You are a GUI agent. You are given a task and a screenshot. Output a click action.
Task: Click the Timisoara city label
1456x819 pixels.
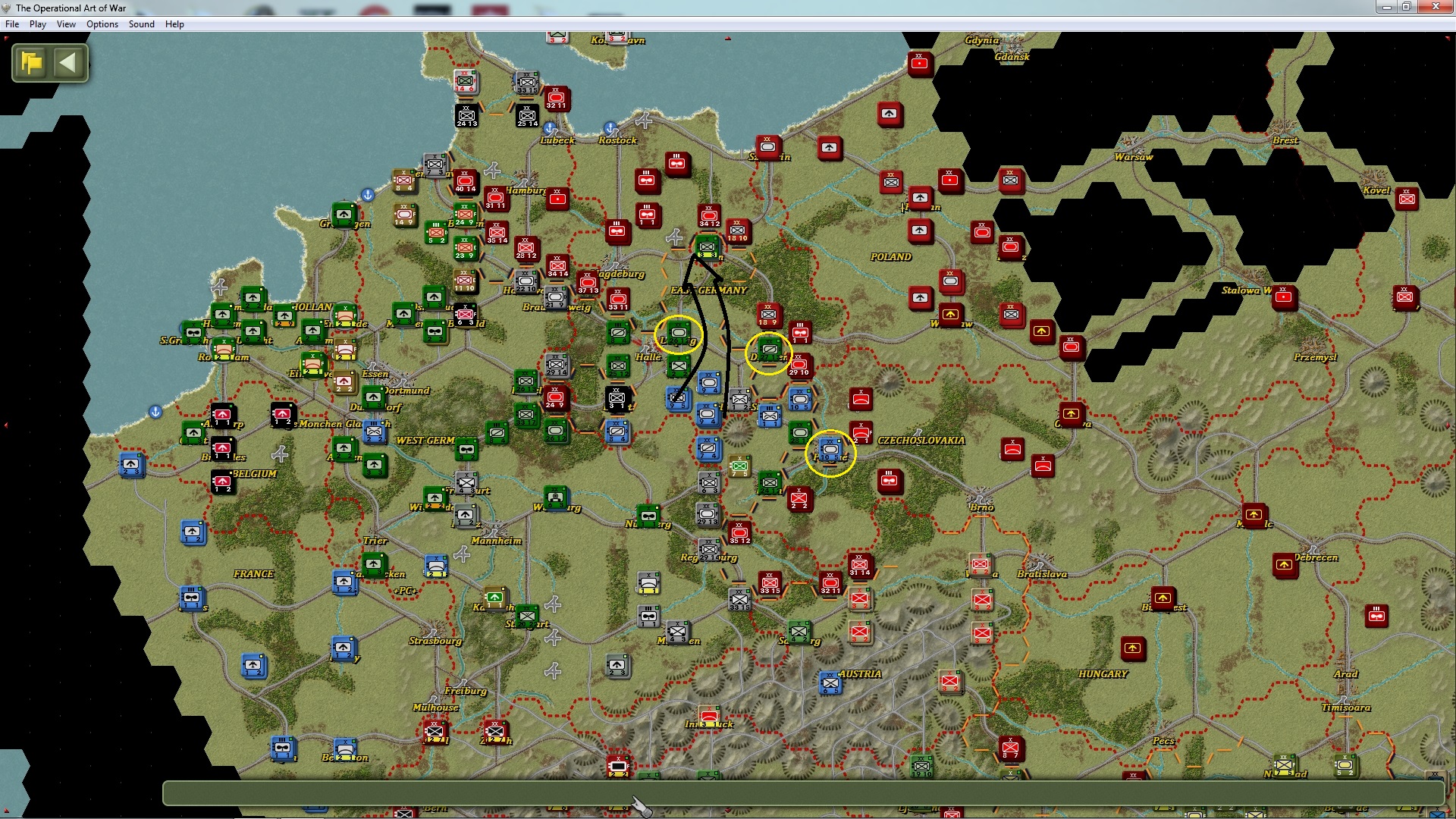[x=1346, y=708]
